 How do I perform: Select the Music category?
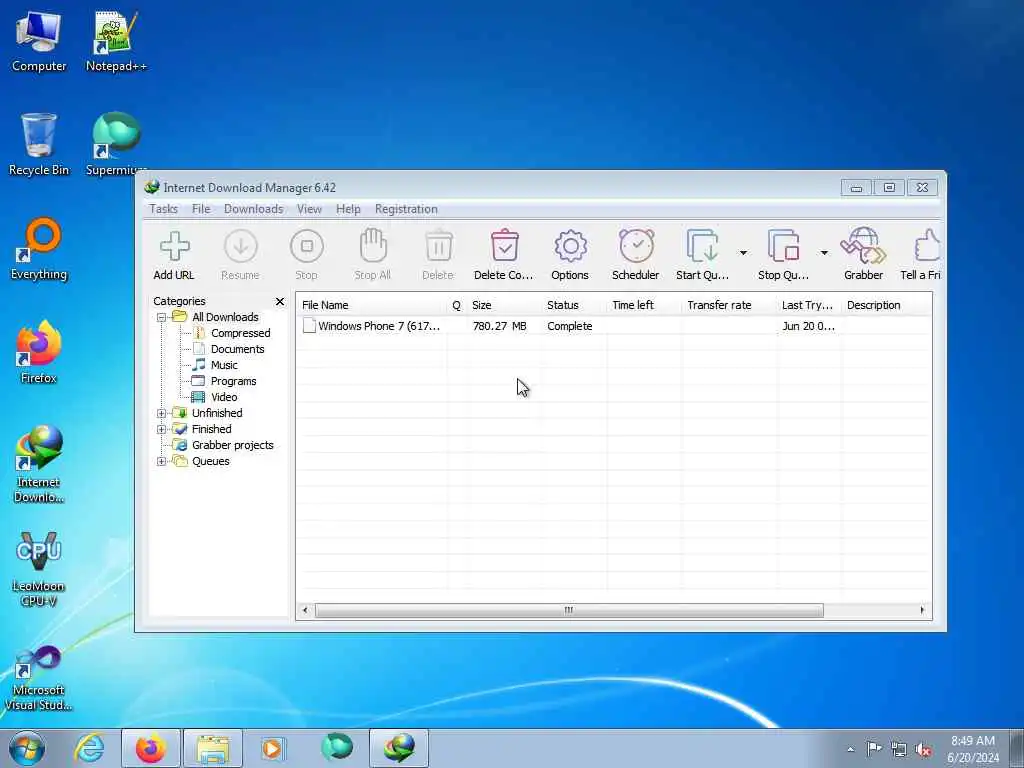coord(224,365)
